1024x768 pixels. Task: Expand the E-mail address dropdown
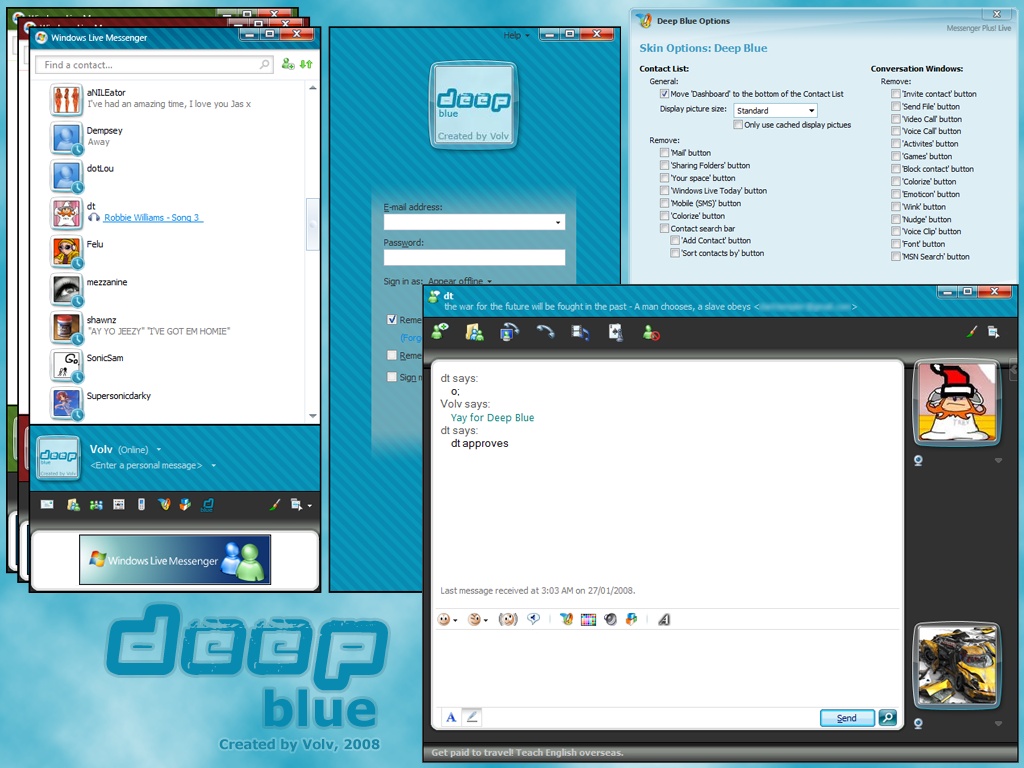pos(558,223)
